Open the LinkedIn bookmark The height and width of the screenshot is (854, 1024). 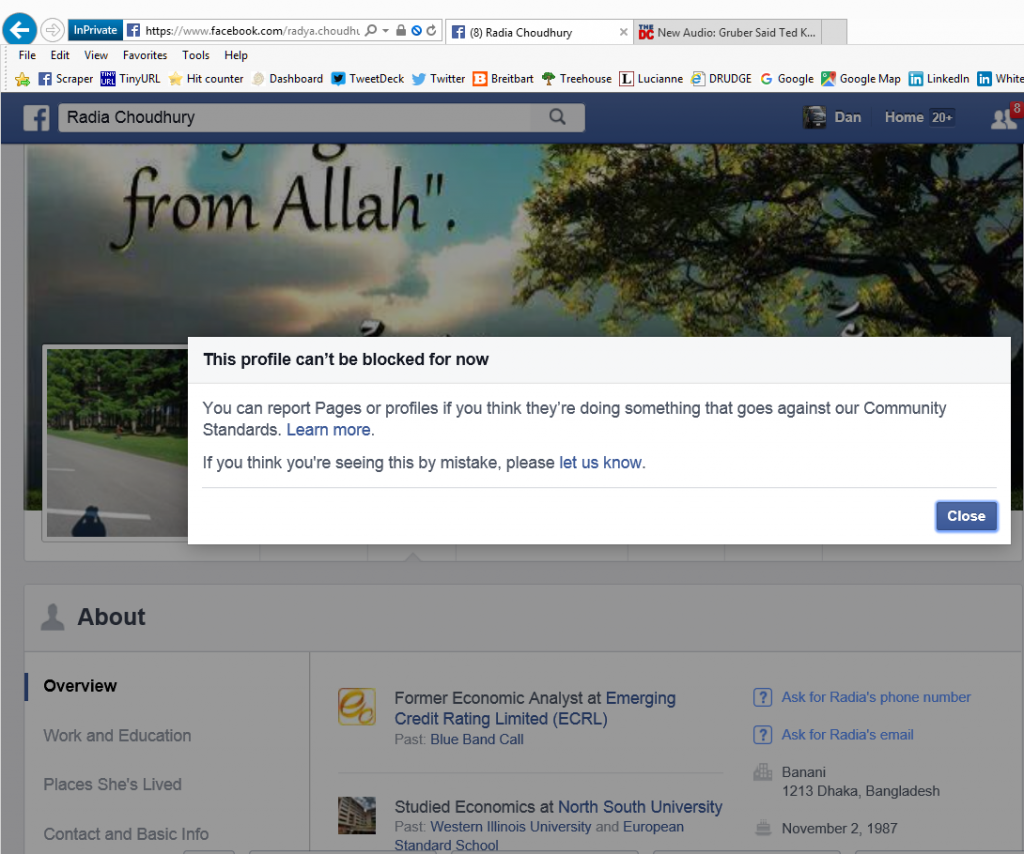[x=939, y=79]
